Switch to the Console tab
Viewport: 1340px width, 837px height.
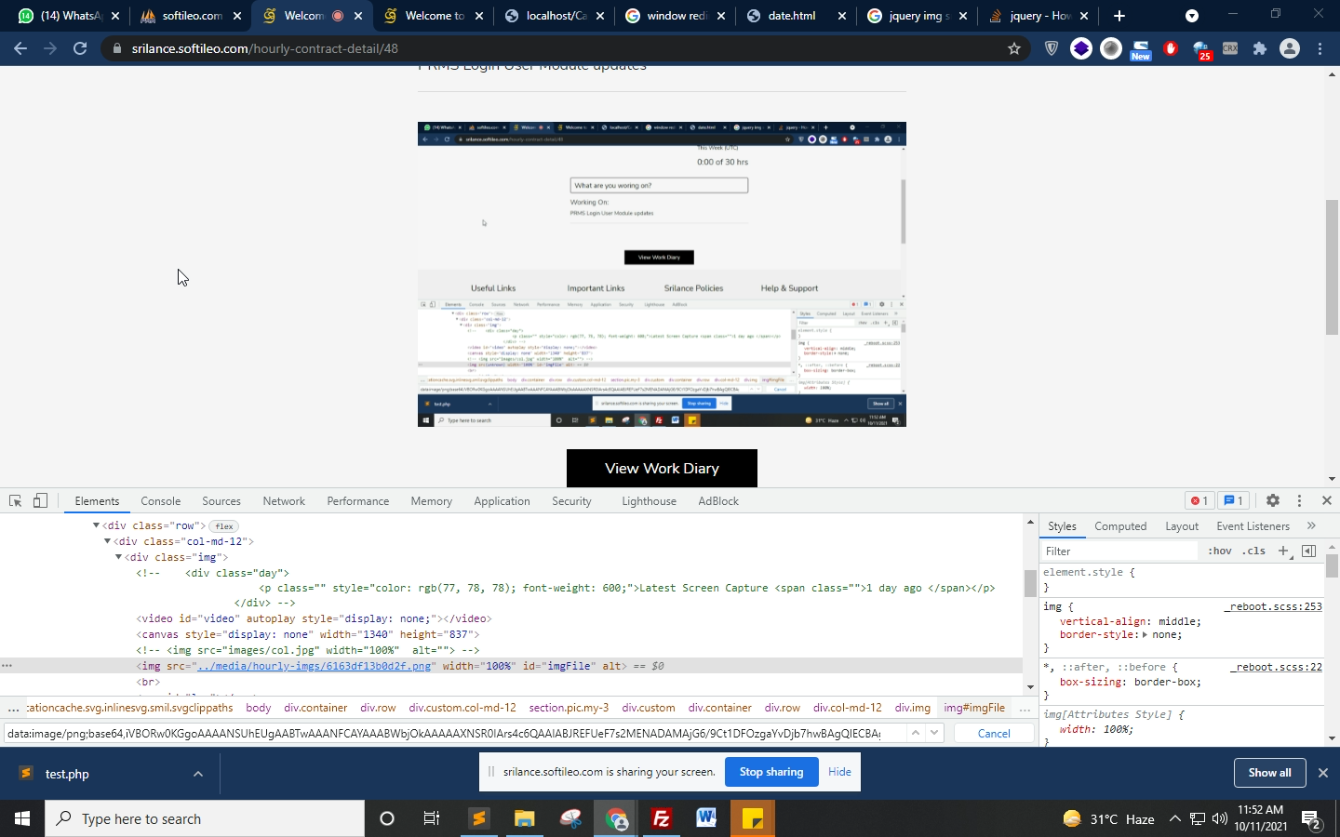(160, 501)
